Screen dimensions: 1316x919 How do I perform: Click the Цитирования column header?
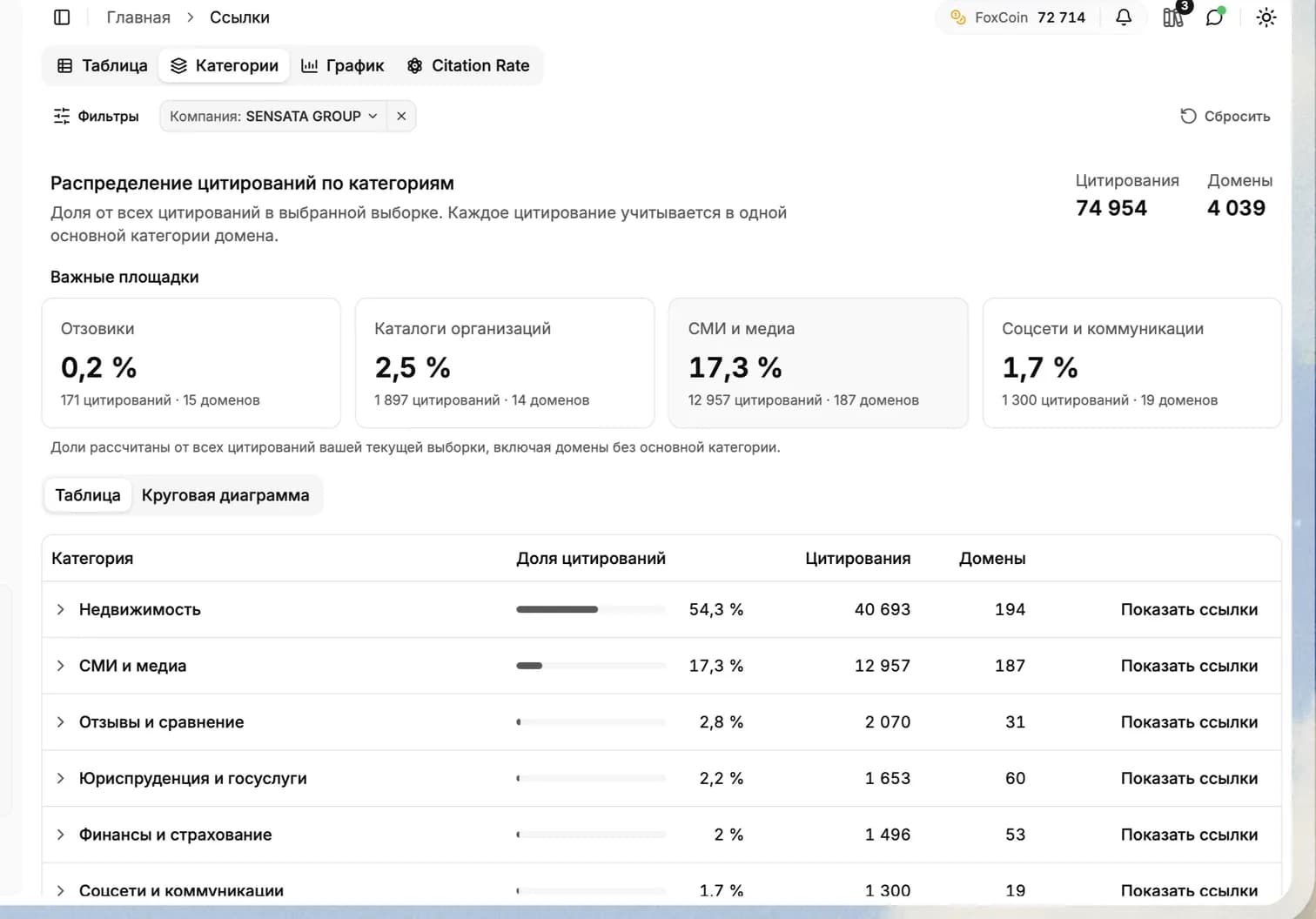(857, 559)
